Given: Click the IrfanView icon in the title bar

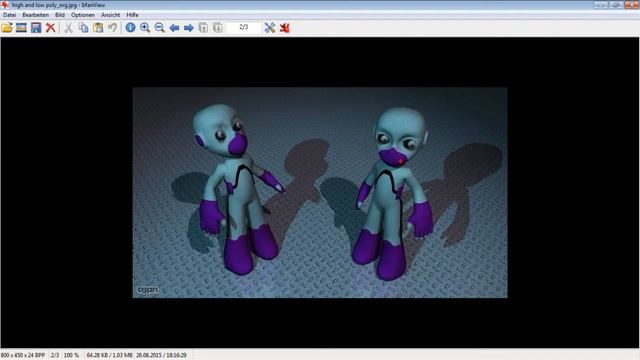Looking at the screenshot, I should (x=5, y=5).
